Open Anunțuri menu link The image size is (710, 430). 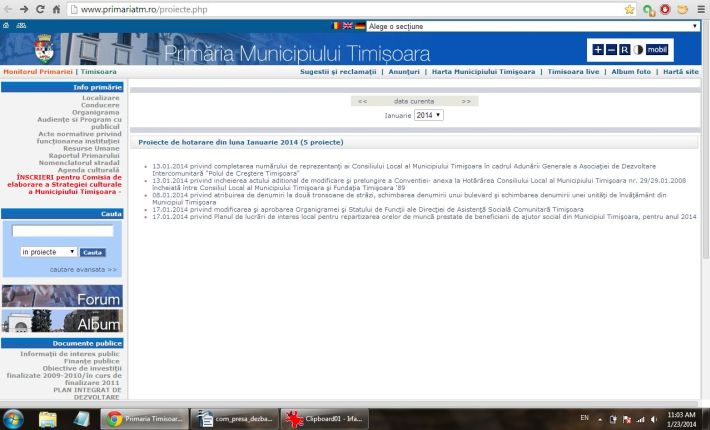[404, 72]
